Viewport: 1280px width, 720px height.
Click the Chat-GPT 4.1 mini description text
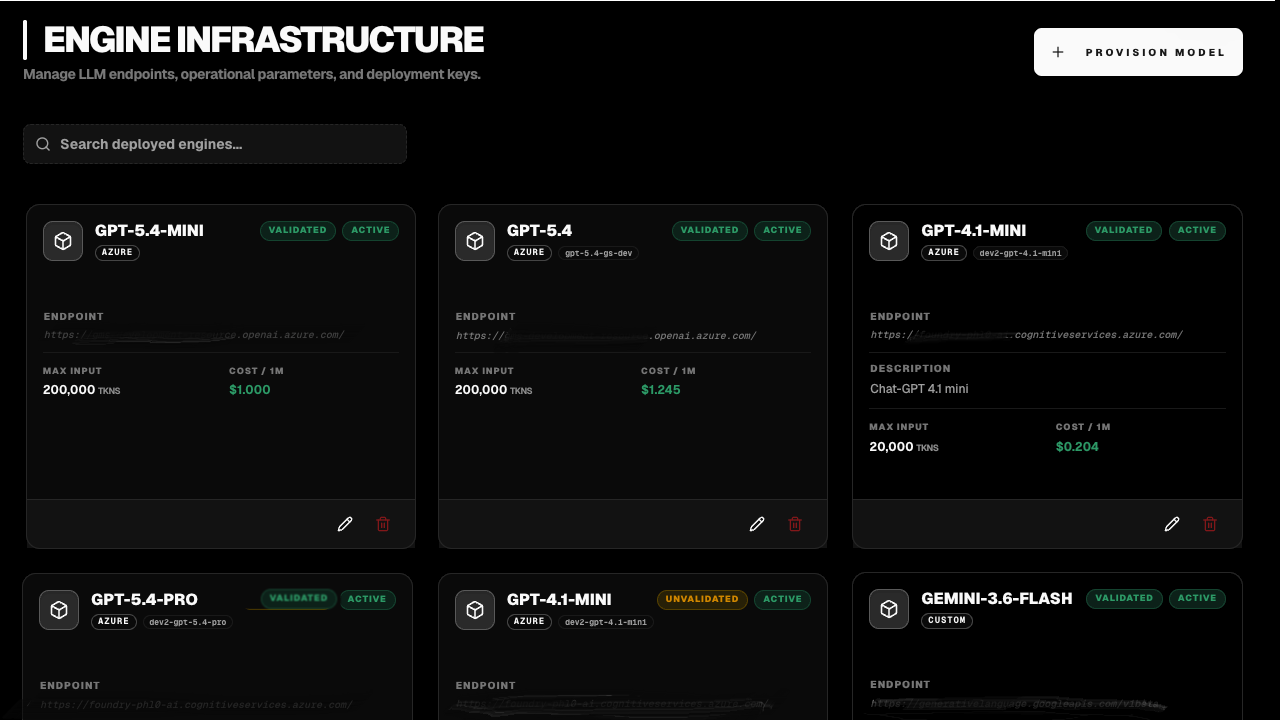[919, 389]
